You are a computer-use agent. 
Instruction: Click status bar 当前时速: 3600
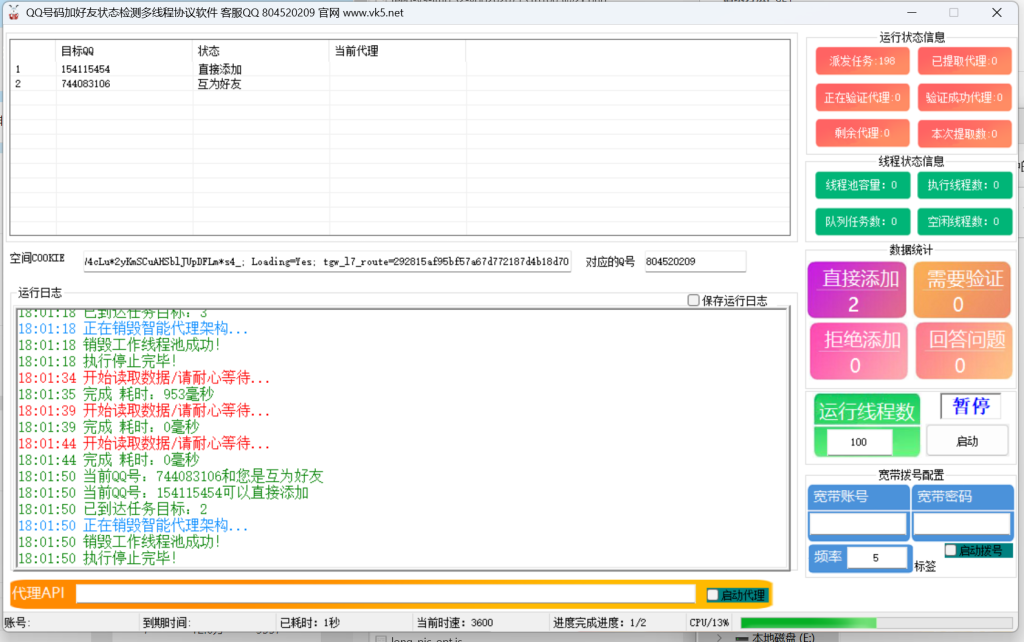pyautogui.click(x=455, y=623)
